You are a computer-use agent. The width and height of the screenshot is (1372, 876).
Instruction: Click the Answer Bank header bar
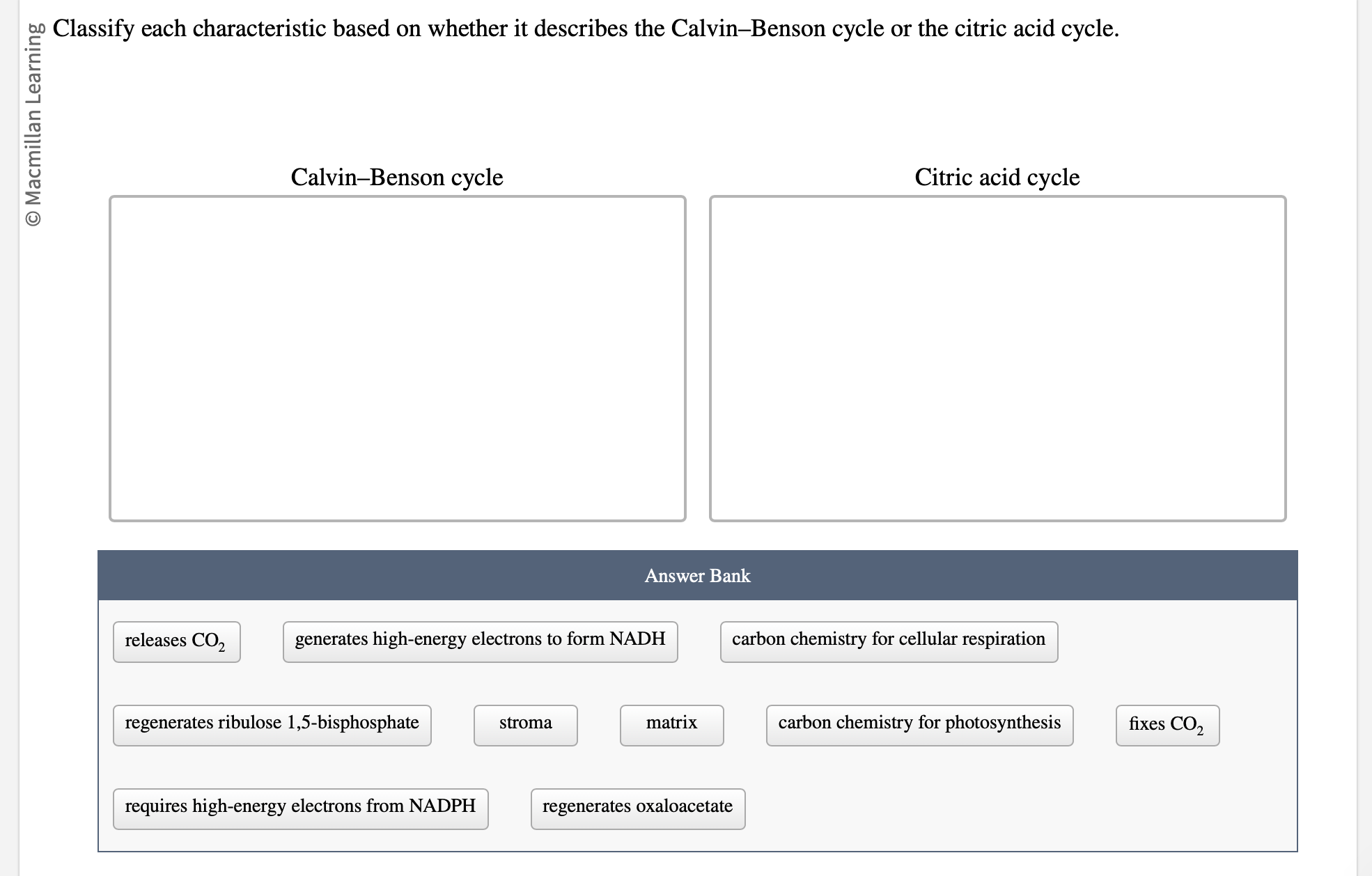pos(697,575)
